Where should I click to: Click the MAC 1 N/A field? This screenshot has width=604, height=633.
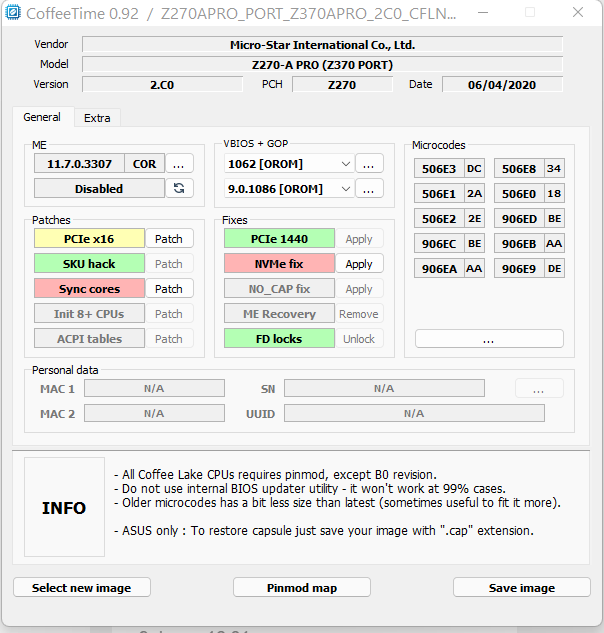[154, 388]
